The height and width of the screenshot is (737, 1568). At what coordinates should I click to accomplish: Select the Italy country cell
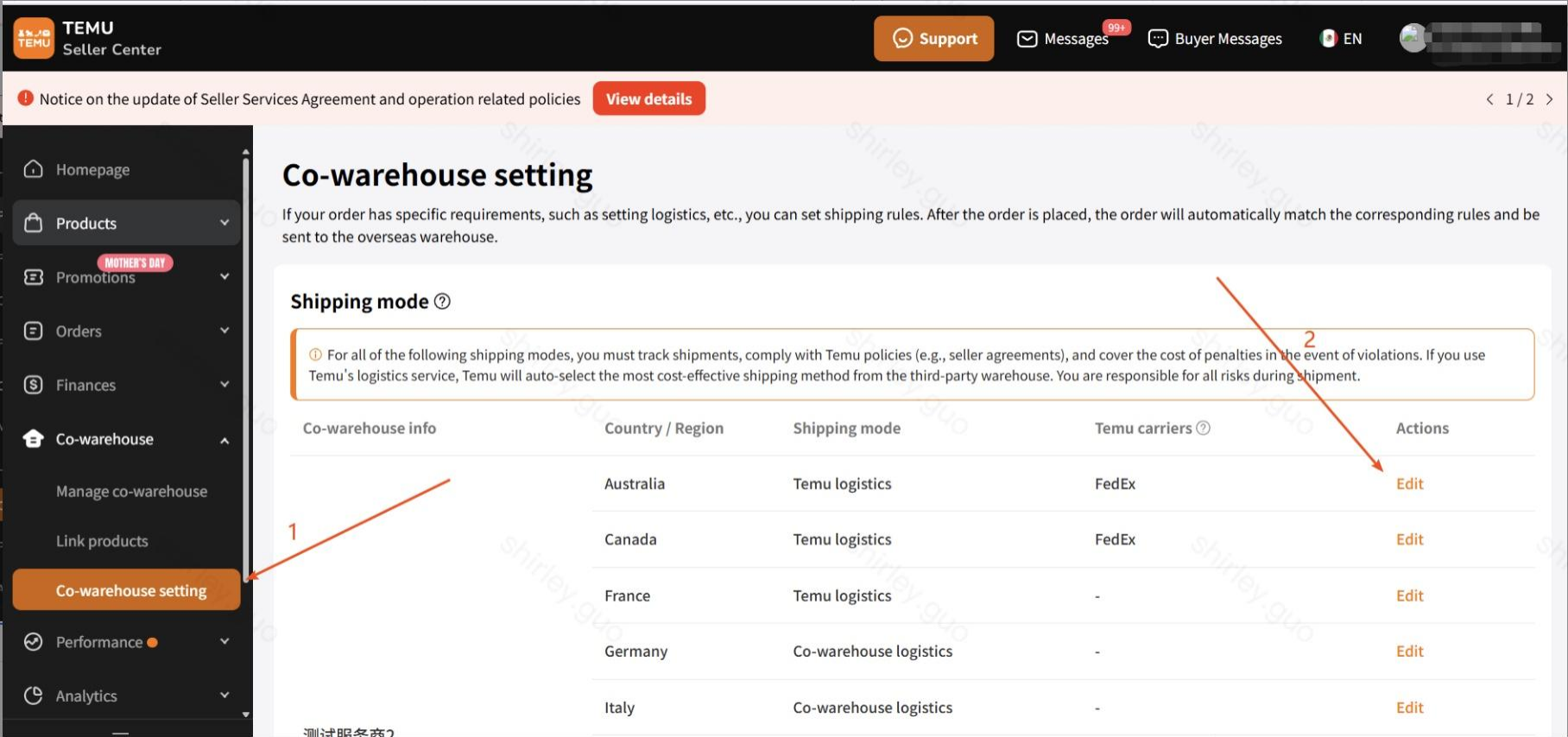[x=619, y=708]
